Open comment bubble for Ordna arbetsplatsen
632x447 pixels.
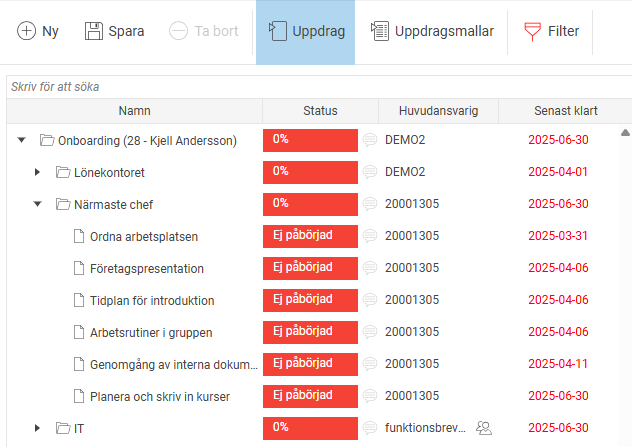[370, 237]
